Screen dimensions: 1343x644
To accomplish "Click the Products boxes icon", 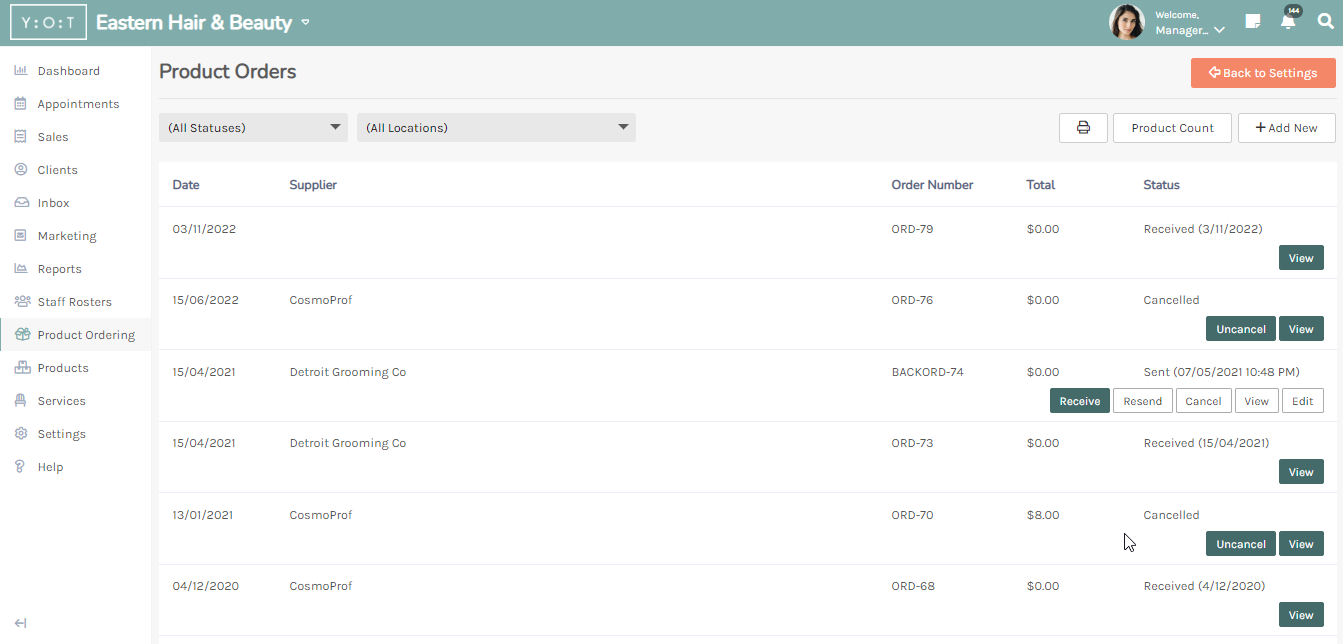I will click(21, 368).
